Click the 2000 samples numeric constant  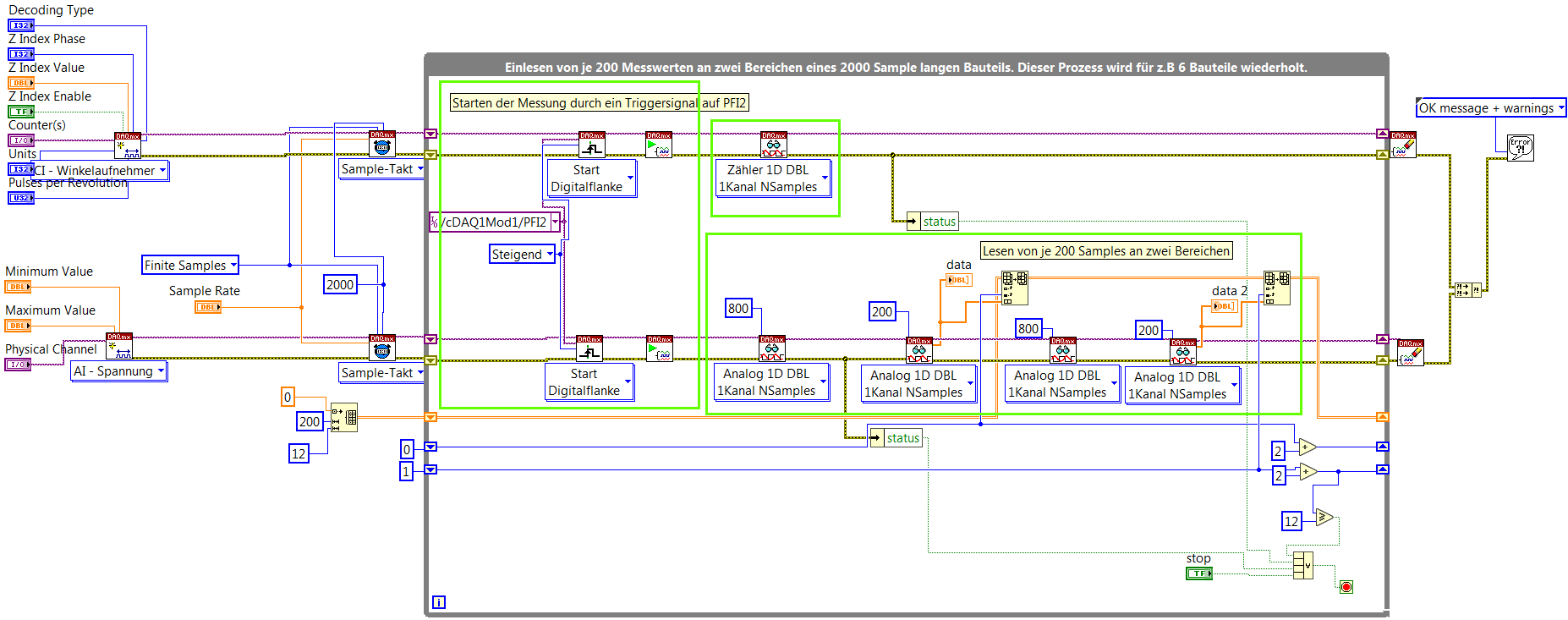340,285
